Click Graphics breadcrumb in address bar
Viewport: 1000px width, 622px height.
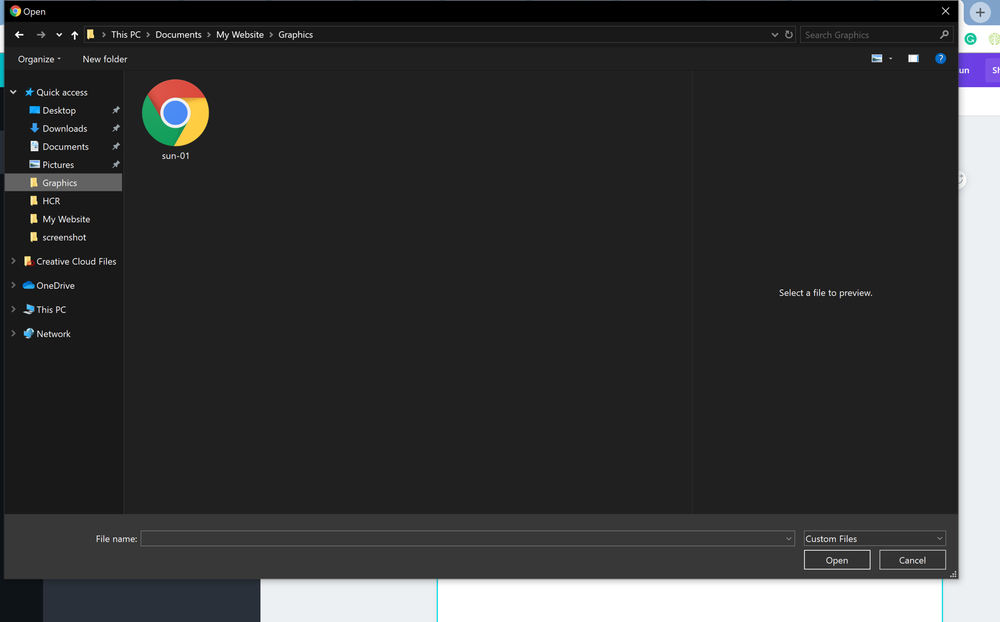coord(295,34)
